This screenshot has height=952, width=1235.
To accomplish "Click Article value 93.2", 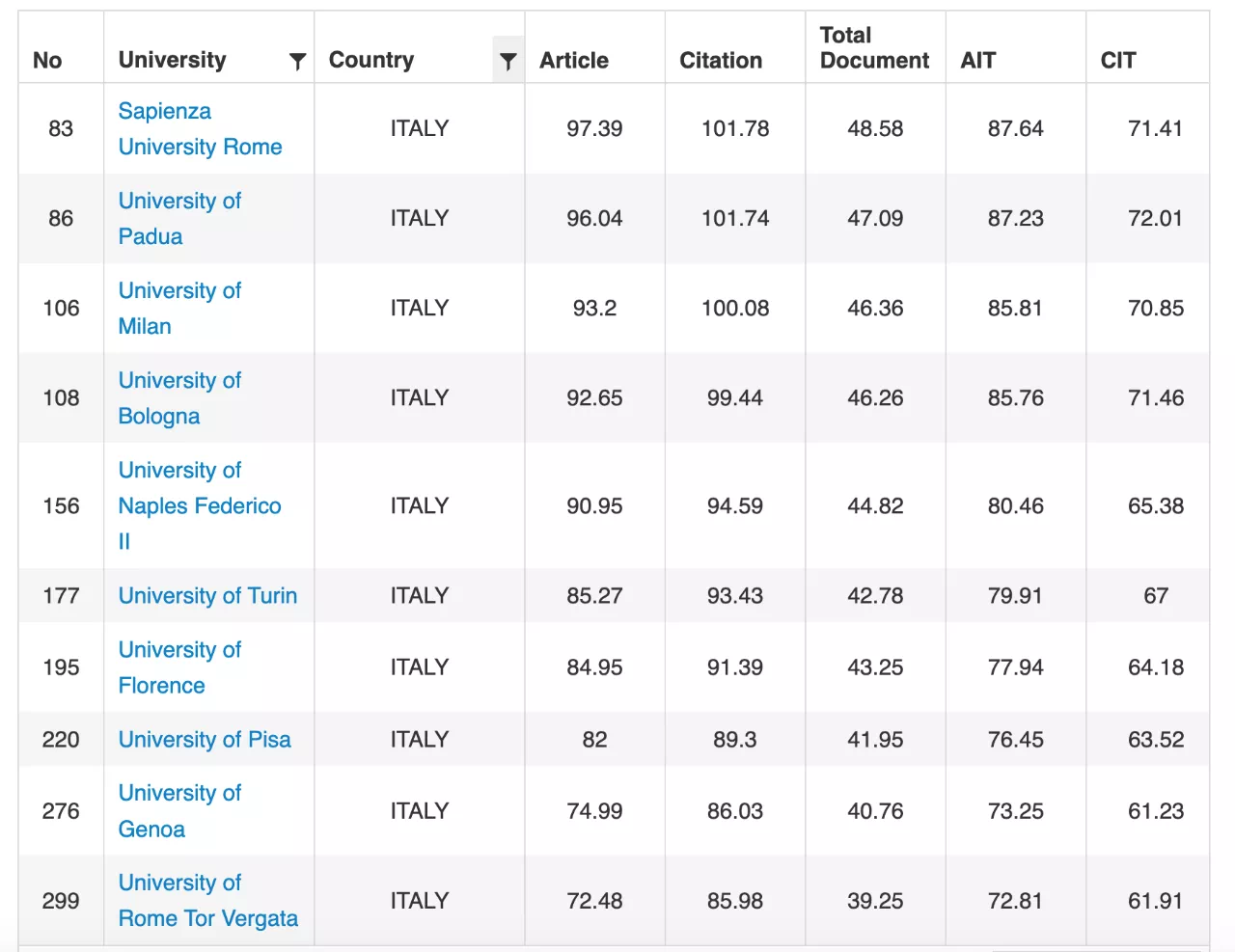I will (x=594, y=308).
